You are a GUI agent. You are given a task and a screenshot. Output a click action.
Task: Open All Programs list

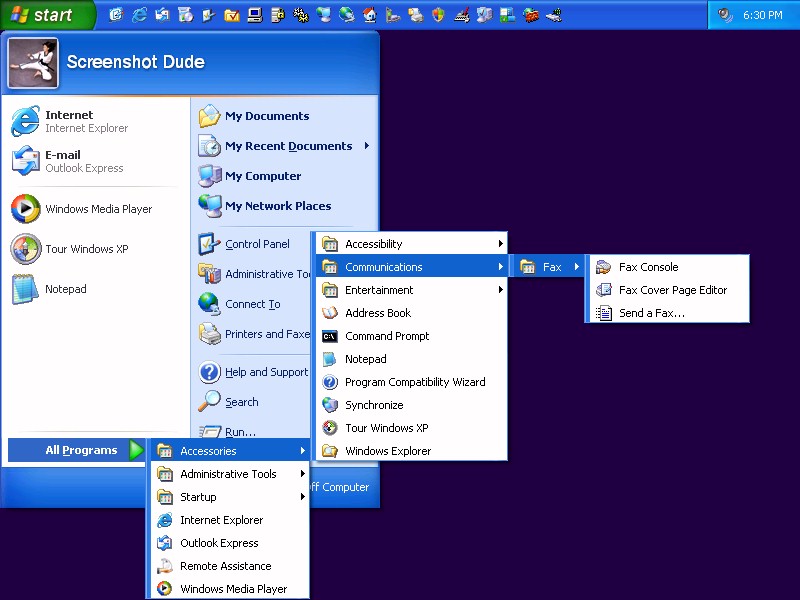point(81,450)
